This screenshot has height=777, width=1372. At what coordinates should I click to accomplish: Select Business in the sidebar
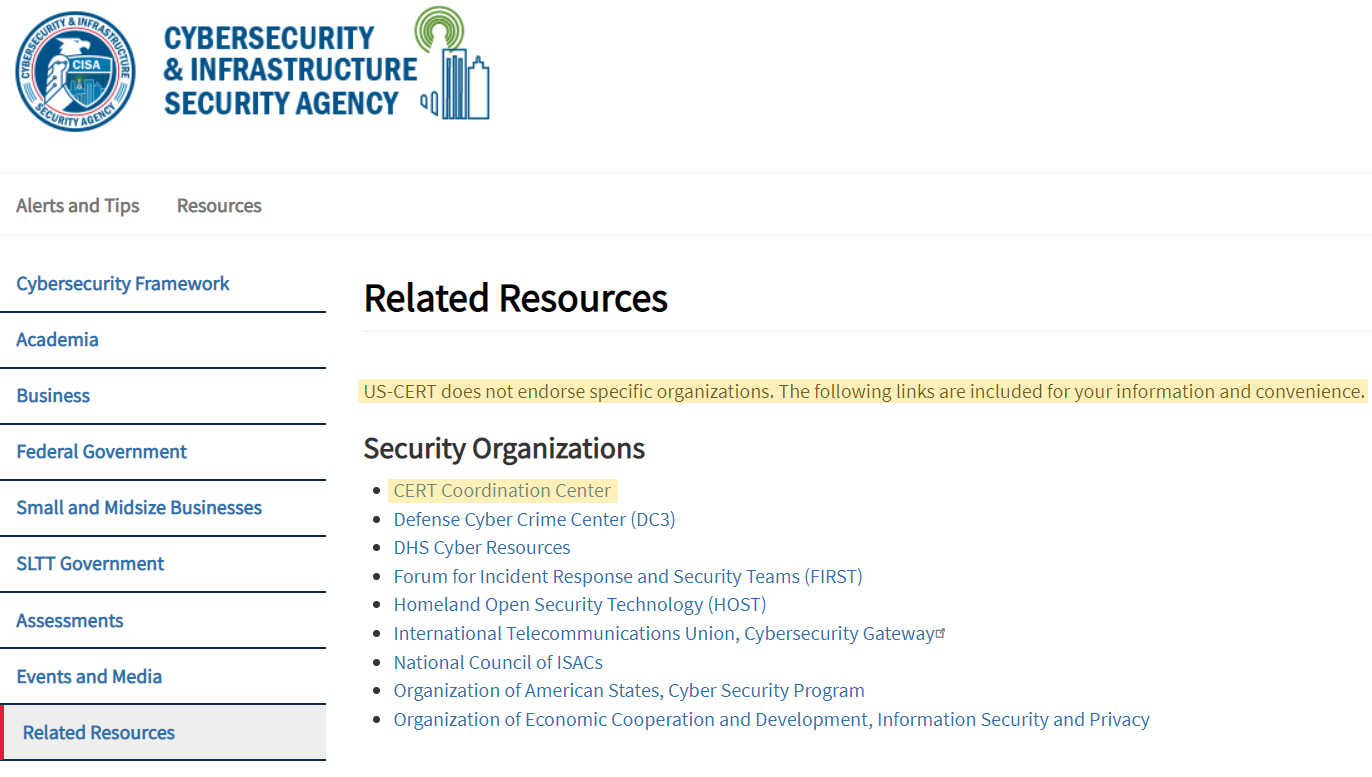click(x=53, y=396)
